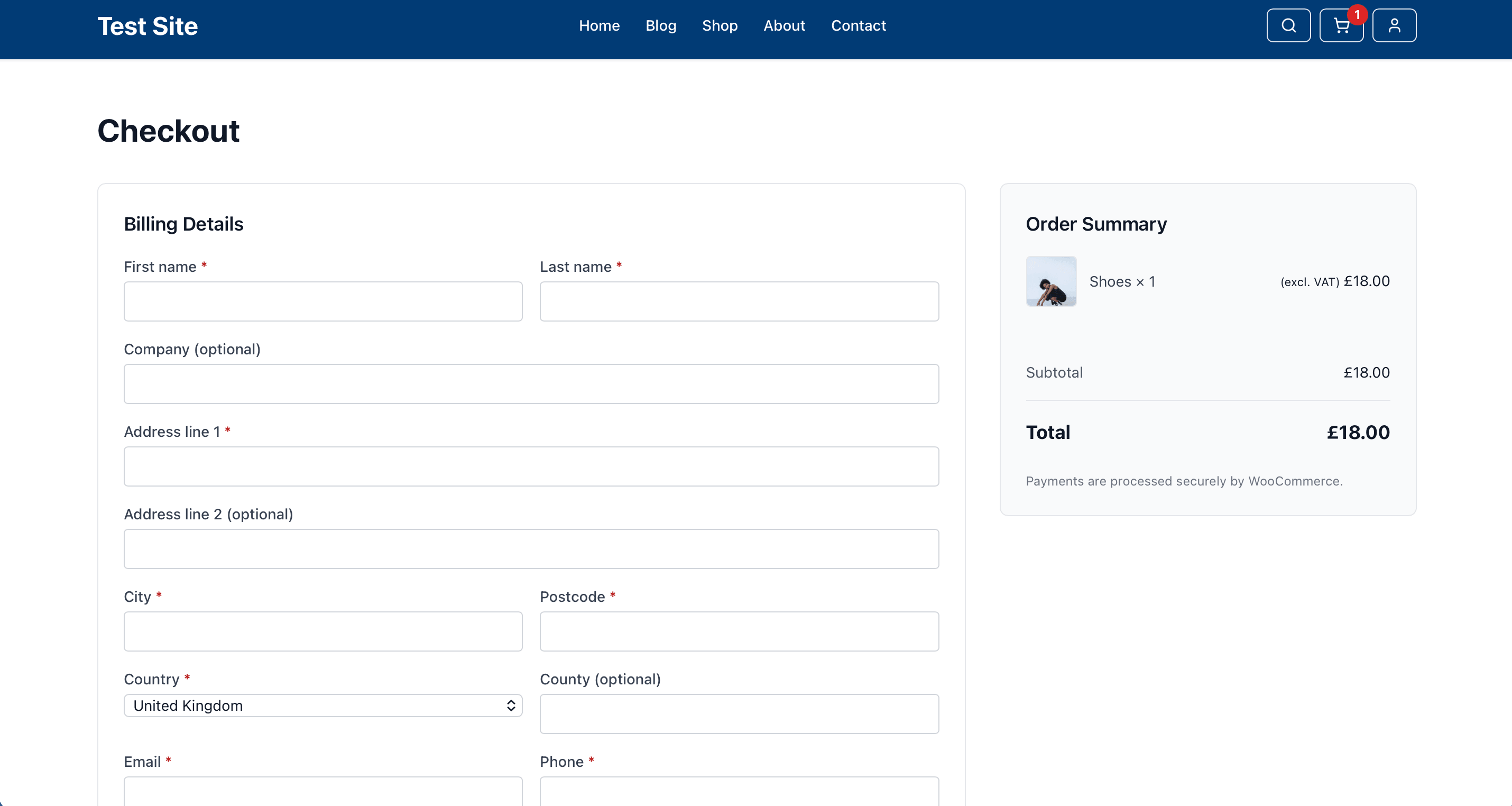Open the shopping cart icon
The image size is (1512, 806).
click(x=1341, y=25)
